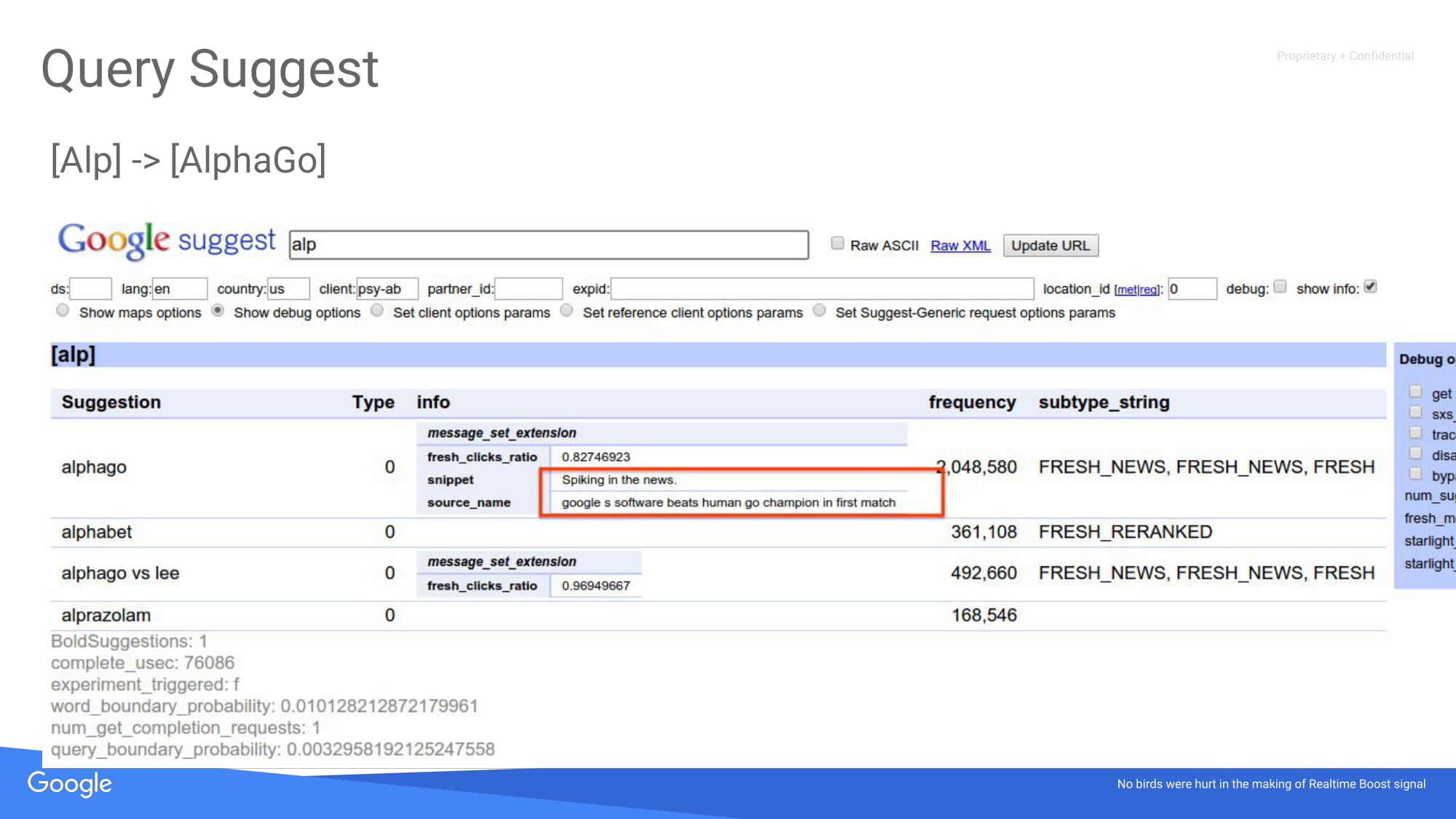Click the fresh_clicks_ratio value 0.82746923
1456x819 pixels.
coord(596,457)
